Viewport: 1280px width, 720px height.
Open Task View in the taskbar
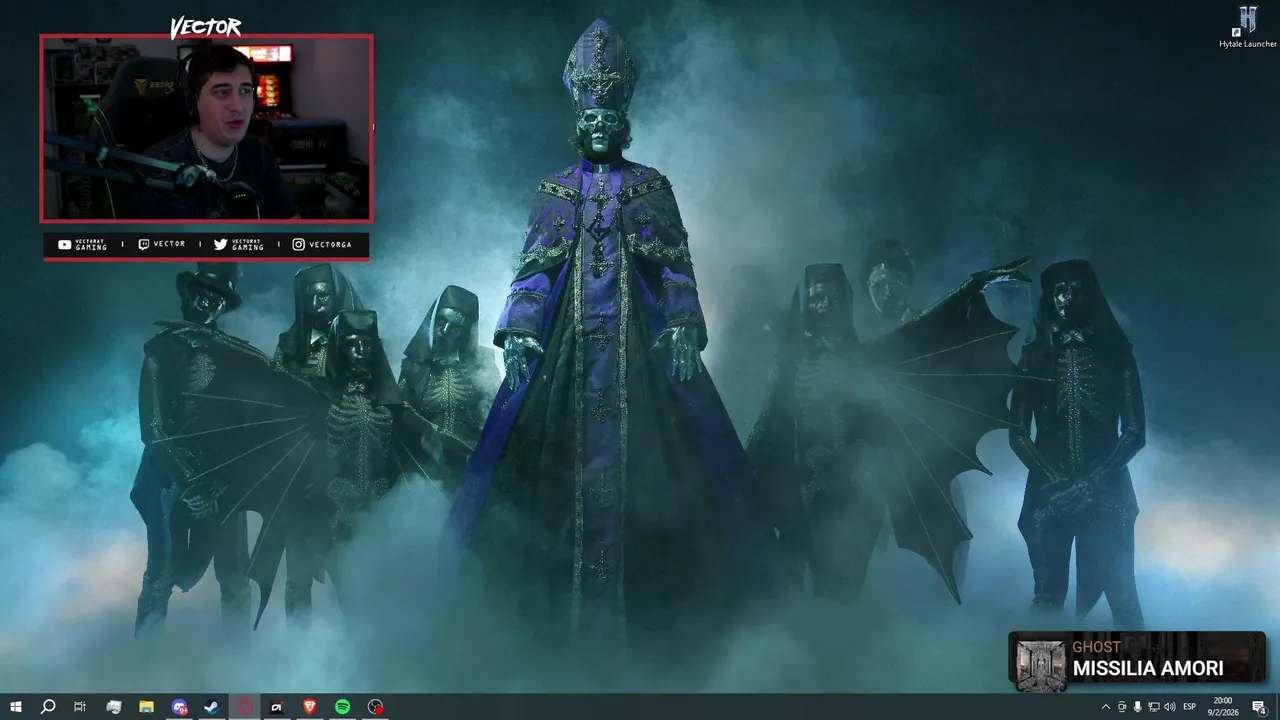point(80,707)
